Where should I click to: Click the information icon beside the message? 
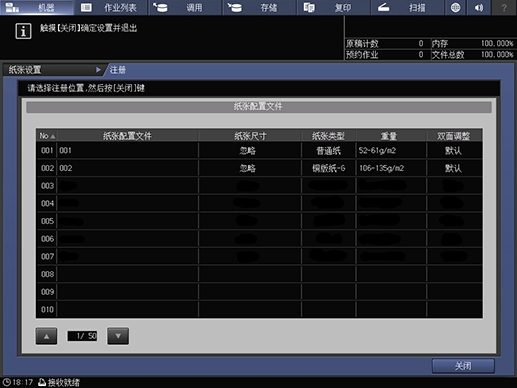pos(23,31)
